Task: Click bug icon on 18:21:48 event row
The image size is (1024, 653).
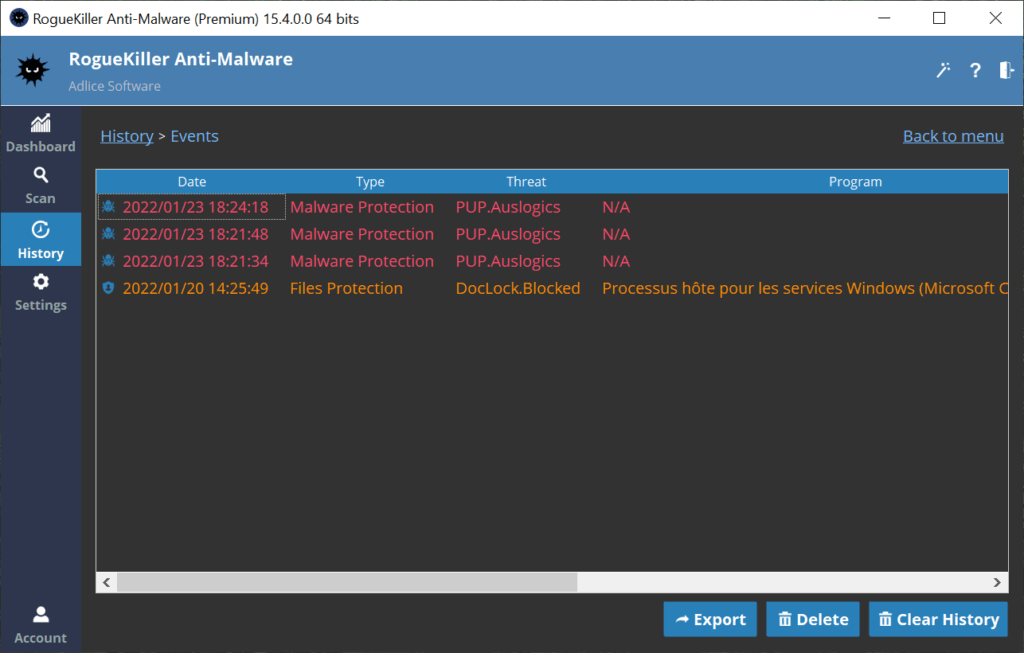Action: [109, 234]
